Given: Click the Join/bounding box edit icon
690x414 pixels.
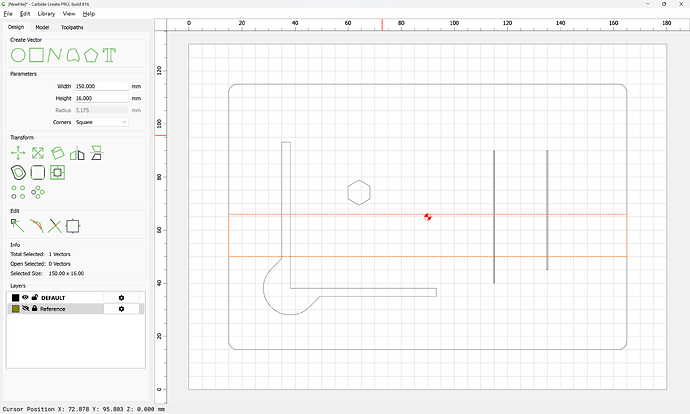Looking at the screenshot, I should [x=73, y=226].
